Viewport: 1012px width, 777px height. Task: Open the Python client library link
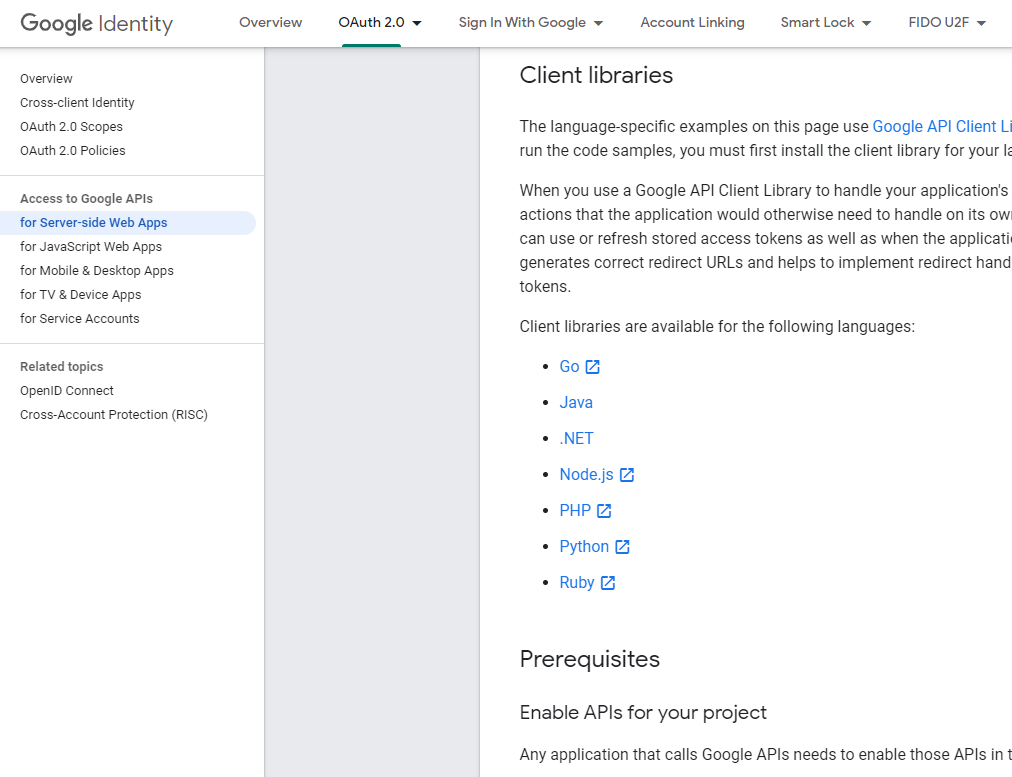click(584, 547)
